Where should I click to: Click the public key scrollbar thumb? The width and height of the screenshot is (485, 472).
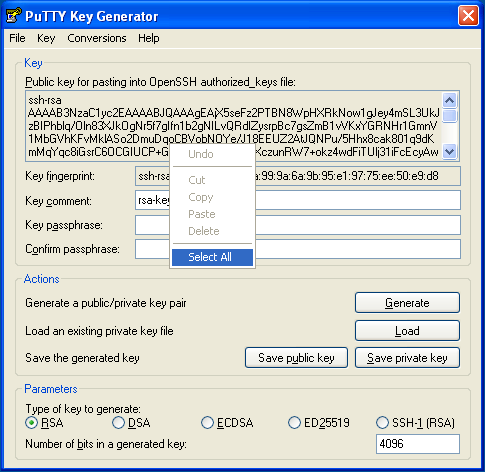pos(450,116)
